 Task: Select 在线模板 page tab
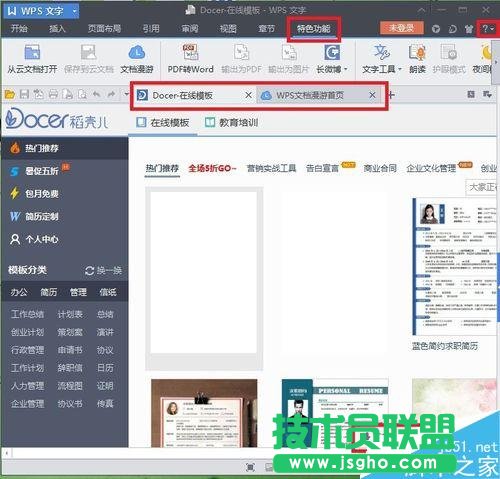tap(163, 123)
